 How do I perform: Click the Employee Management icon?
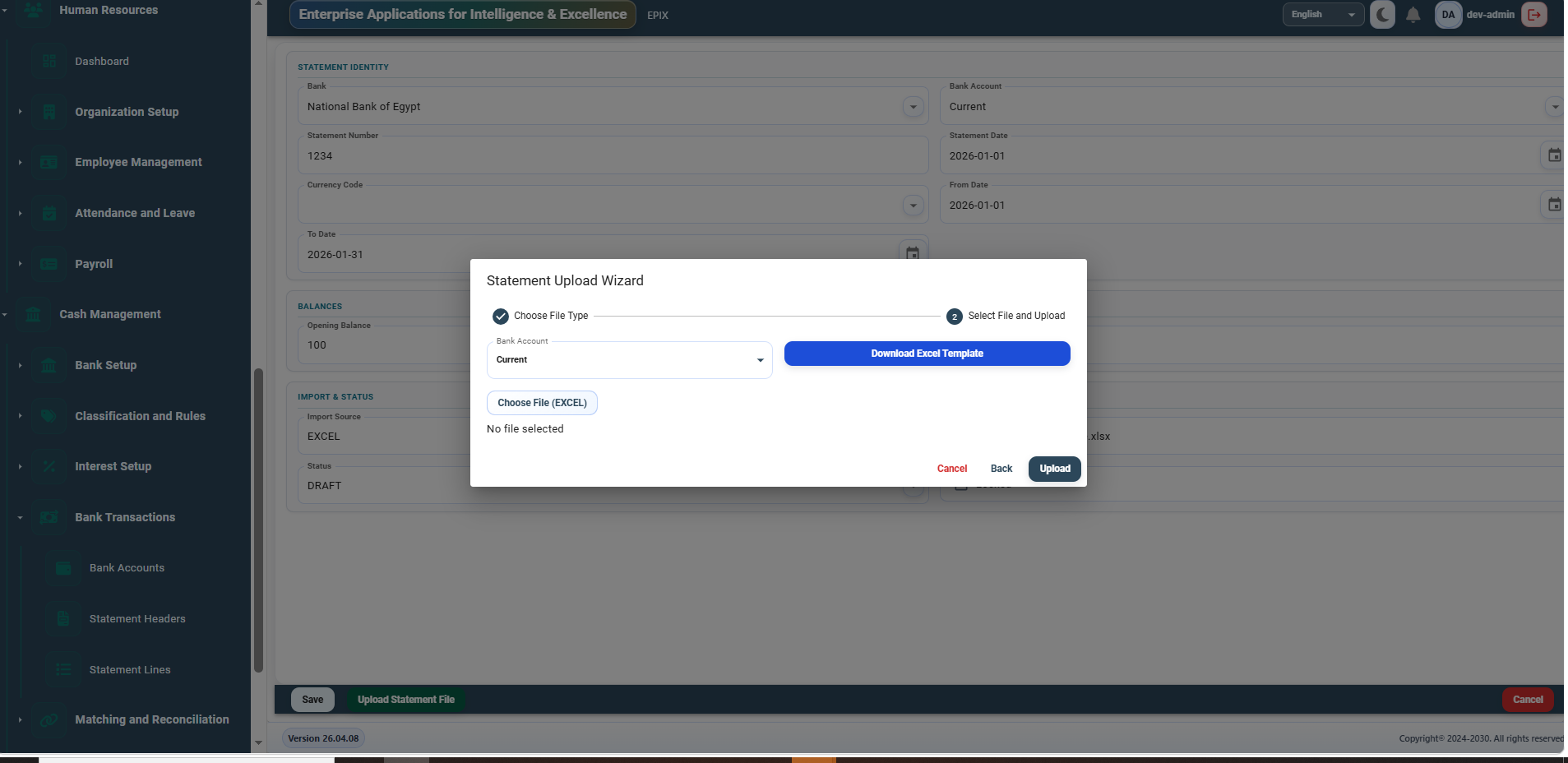point(49,162)
